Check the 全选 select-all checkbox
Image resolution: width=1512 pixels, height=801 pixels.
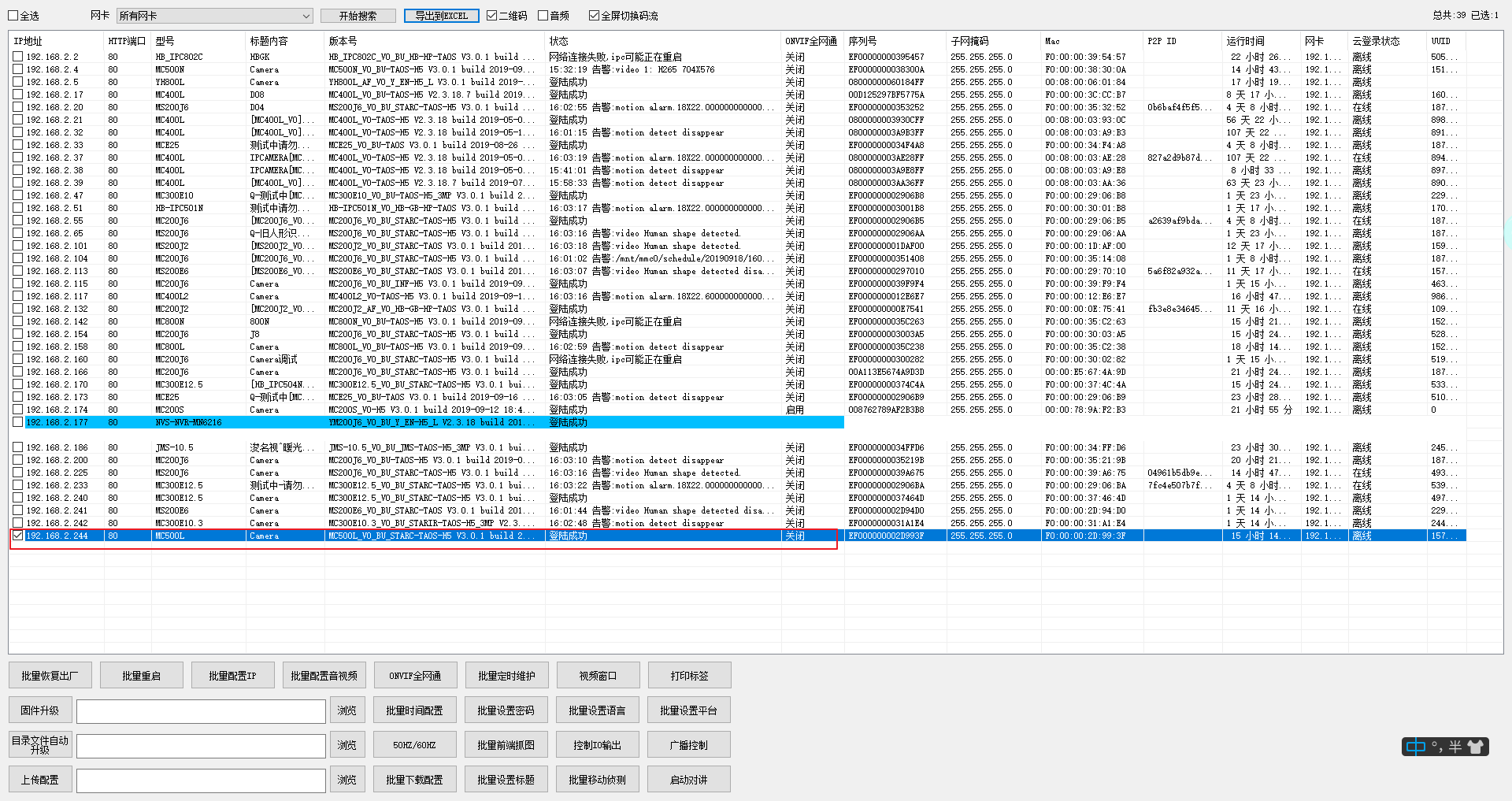[13, 16]
